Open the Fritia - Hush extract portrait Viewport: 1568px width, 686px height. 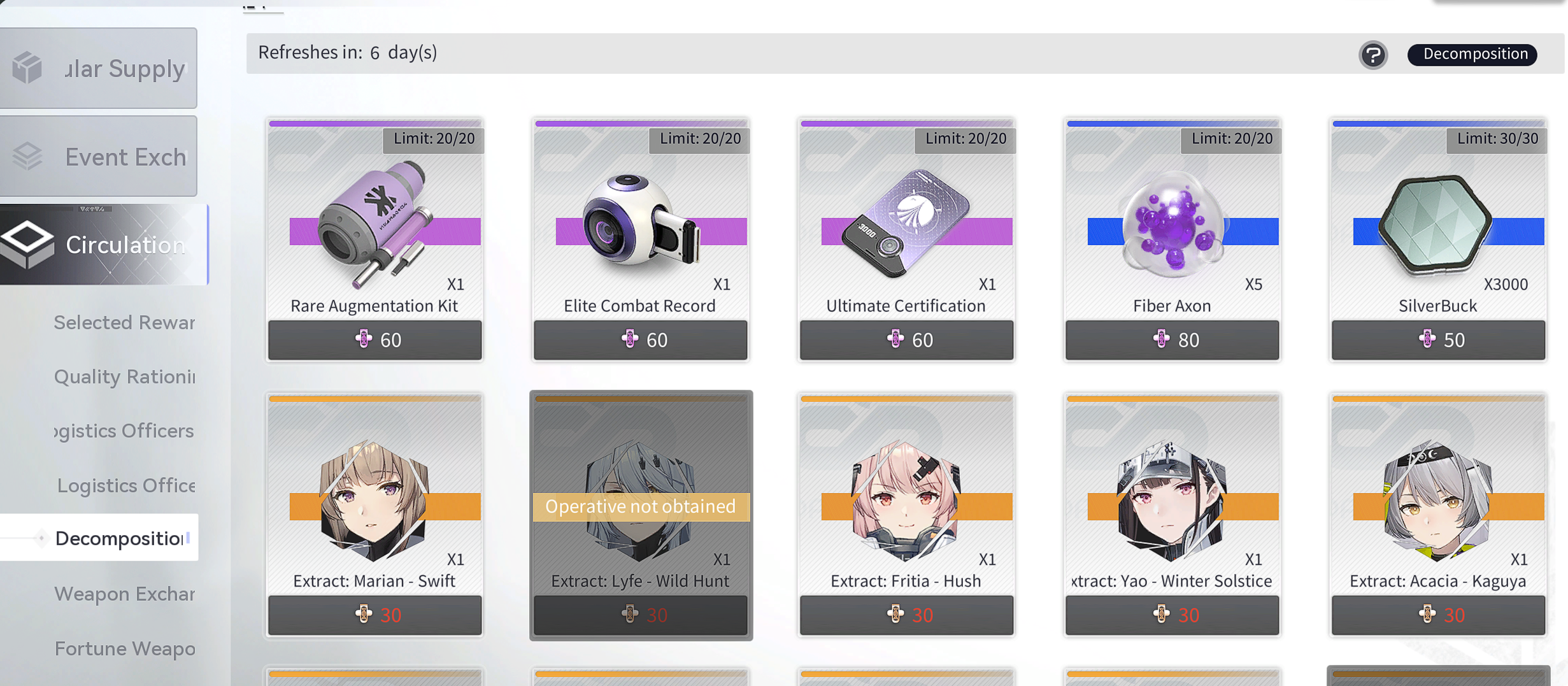coord(906,500)
